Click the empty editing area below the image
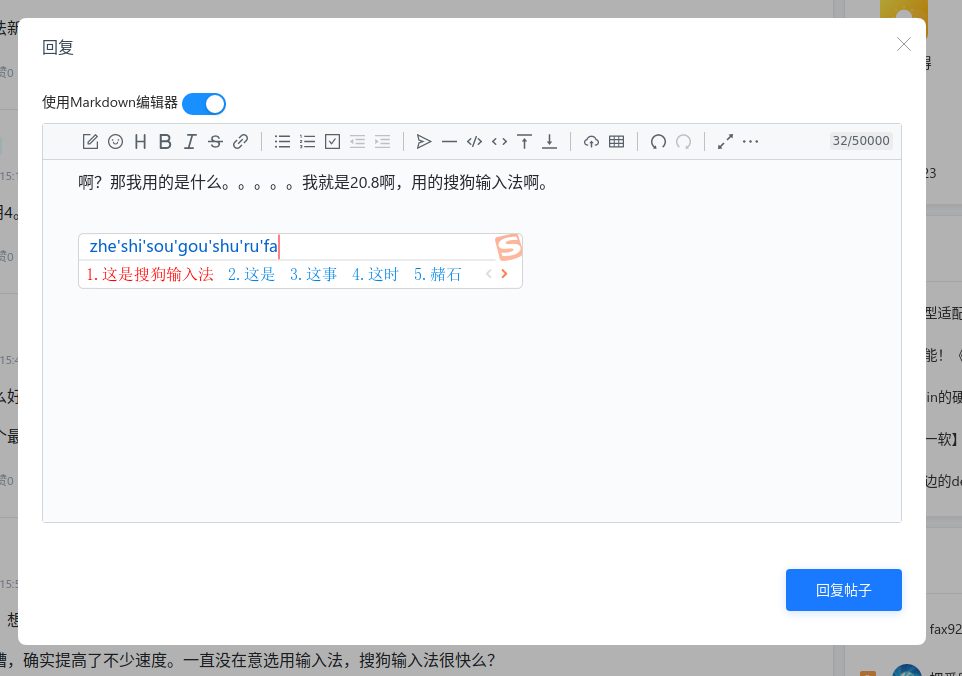 [x=472, y=405]
